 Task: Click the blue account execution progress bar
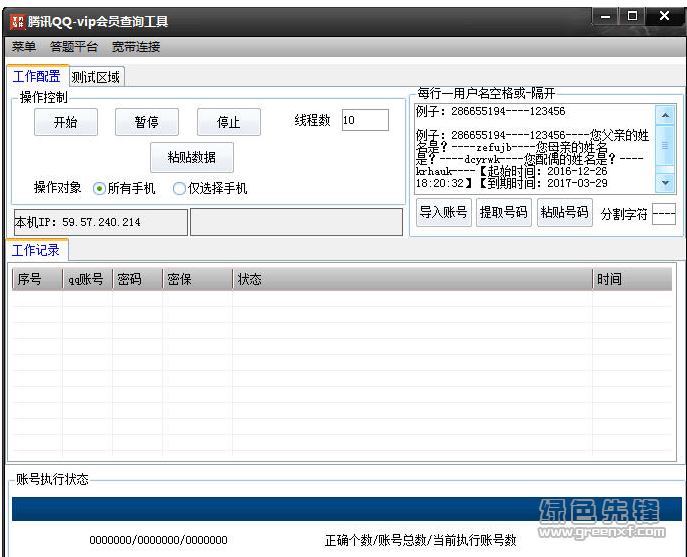pos(347,509)
